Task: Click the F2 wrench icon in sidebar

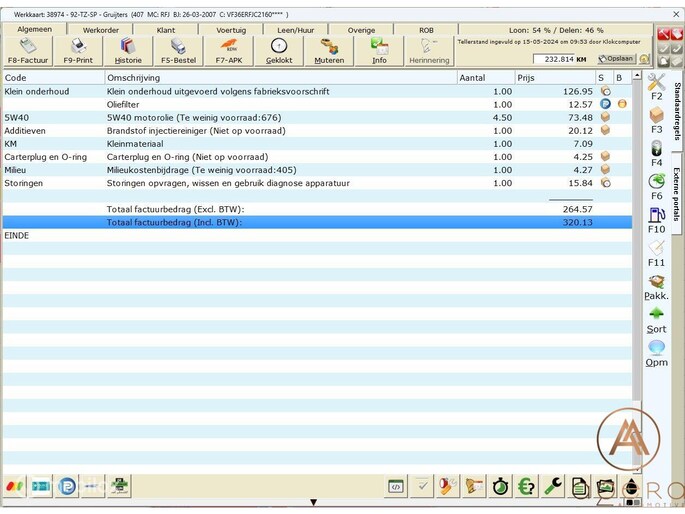Action: (x=656, y=84)
